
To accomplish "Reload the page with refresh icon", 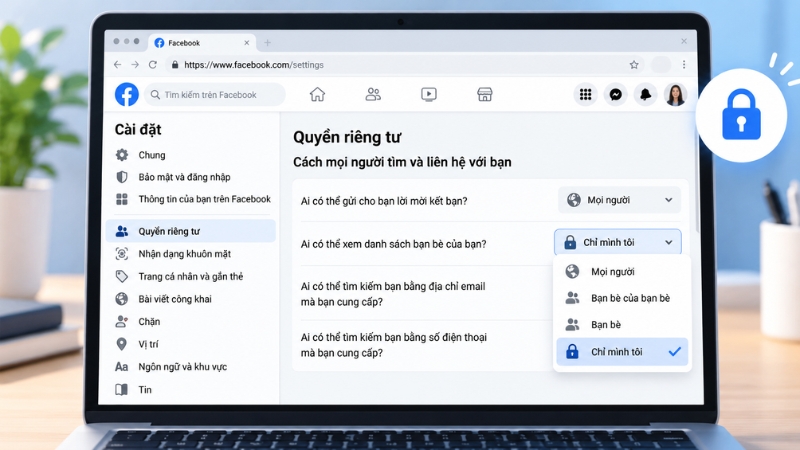I will click(153, 65).
